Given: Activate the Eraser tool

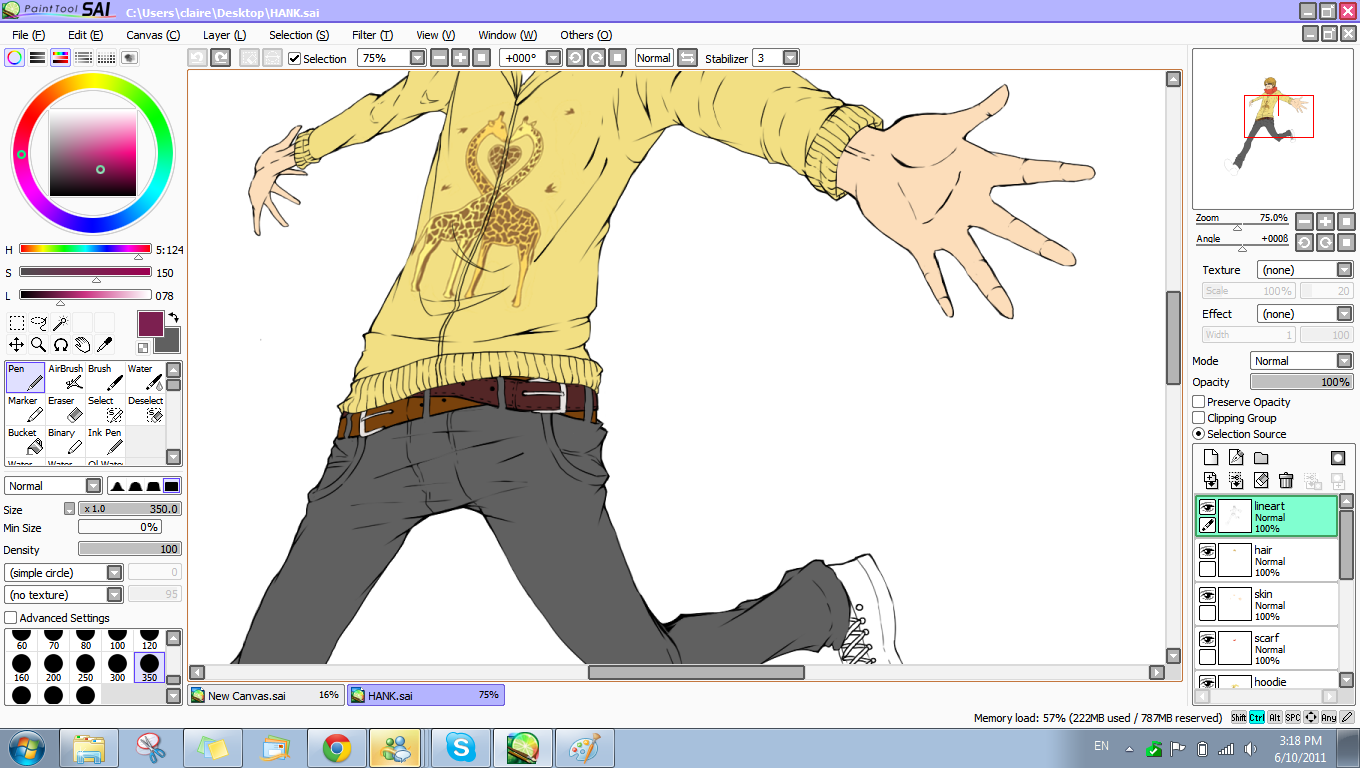Looking at the screenshot, I should (65, 409).
